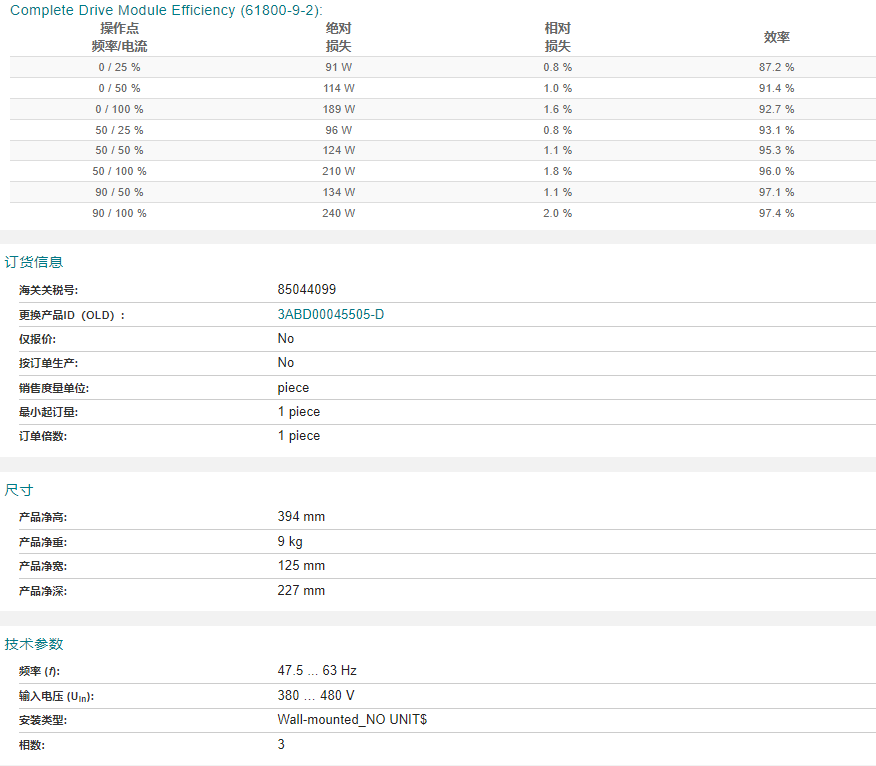
Task: Click the 1.6 % relative loss value
Action: point(558,109)
